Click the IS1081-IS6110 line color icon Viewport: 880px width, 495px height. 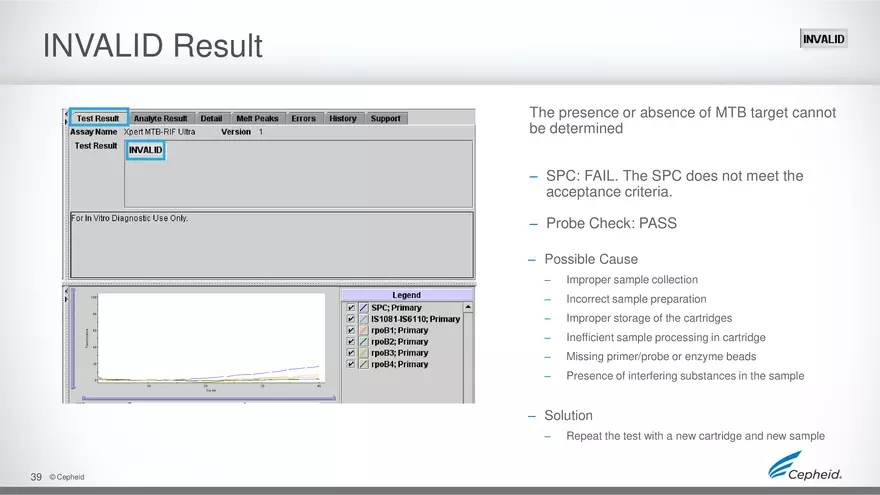tap(364, 319)
